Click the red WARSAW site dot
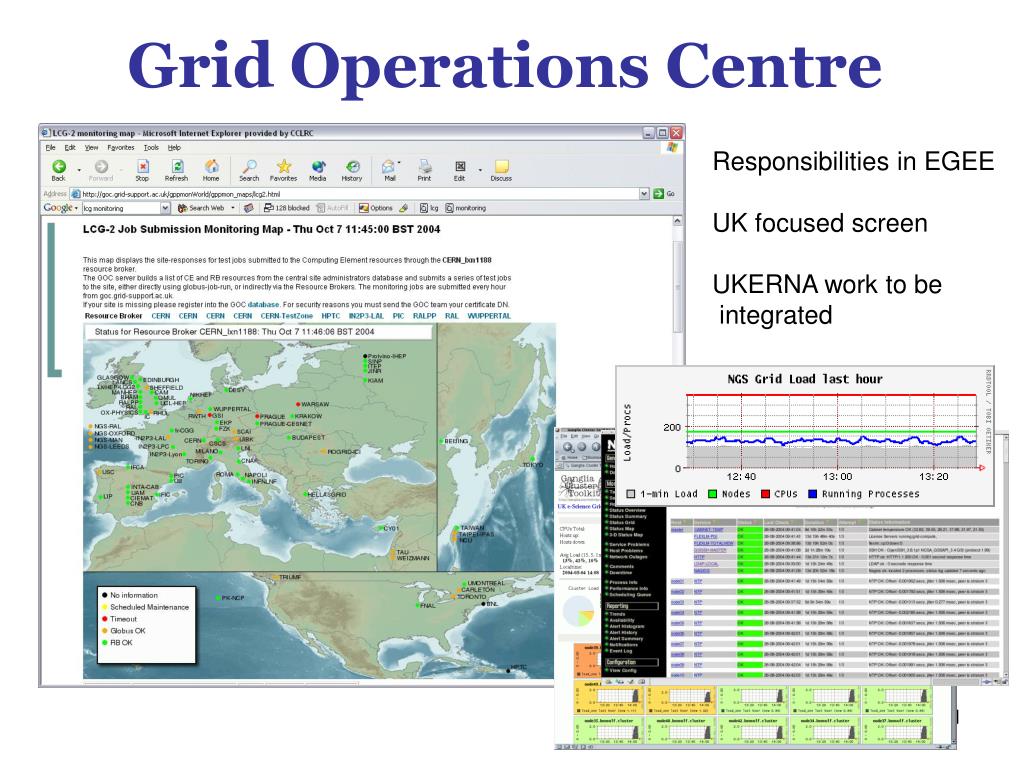Image resolution: width=1024 pixels, height=768 pixels. click(298, 404)
